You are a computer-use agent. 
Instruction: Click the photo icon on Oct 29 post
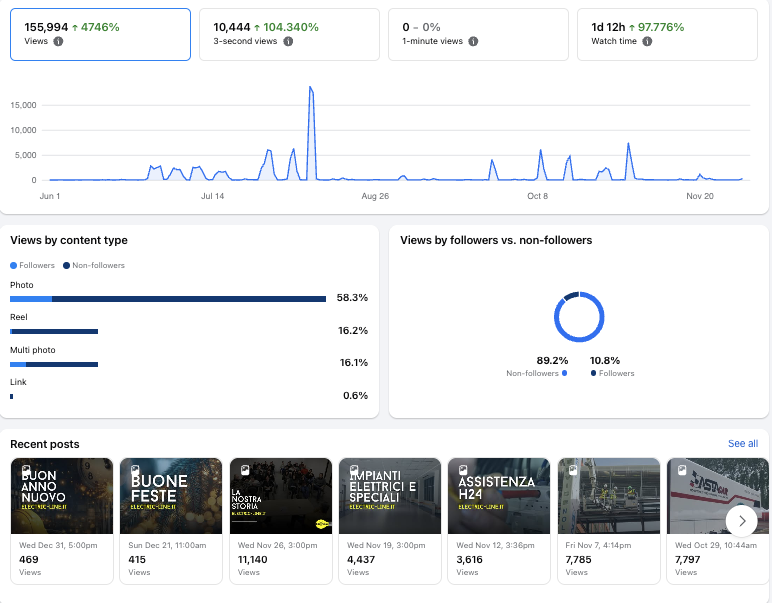pyautogui.click(x=682, y=470)
